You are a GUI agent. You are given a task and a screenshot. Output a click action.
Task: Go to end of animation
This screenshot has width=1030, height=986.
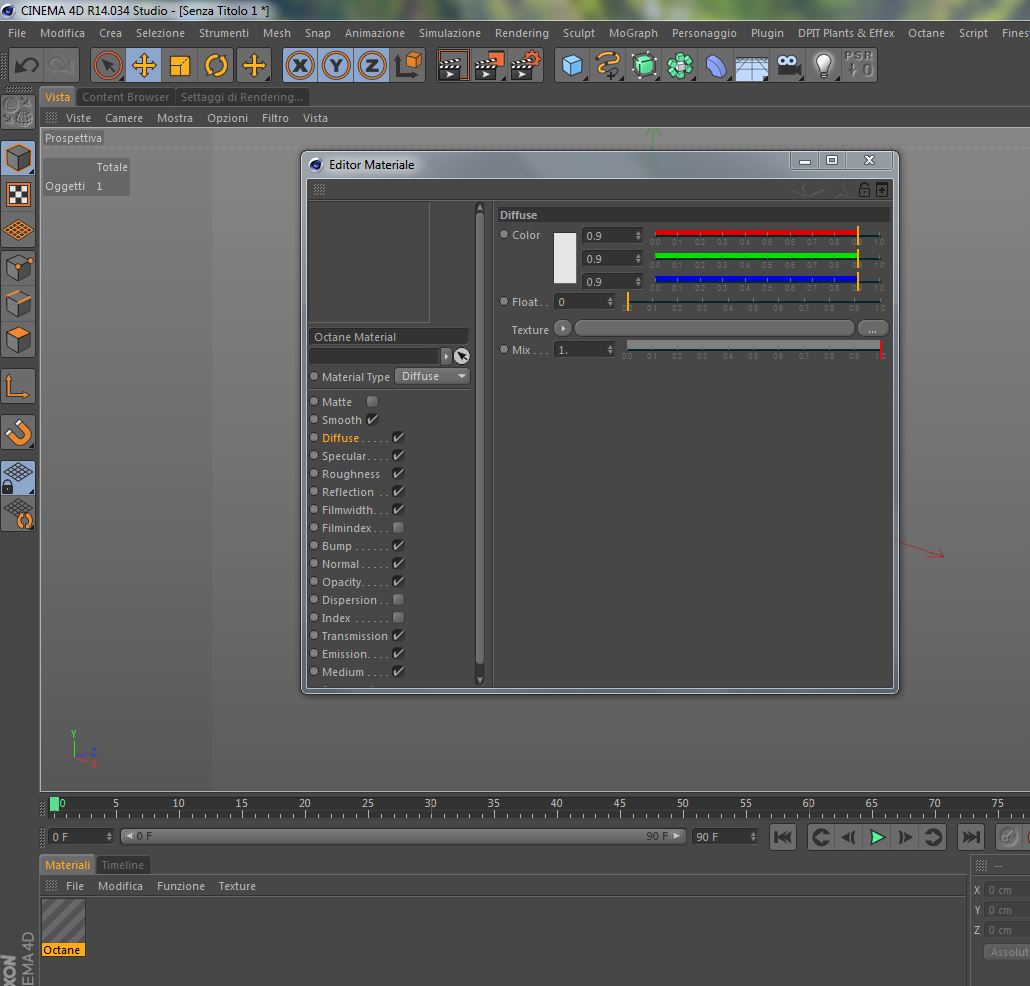pyautogui.click(x=971, y=837)
